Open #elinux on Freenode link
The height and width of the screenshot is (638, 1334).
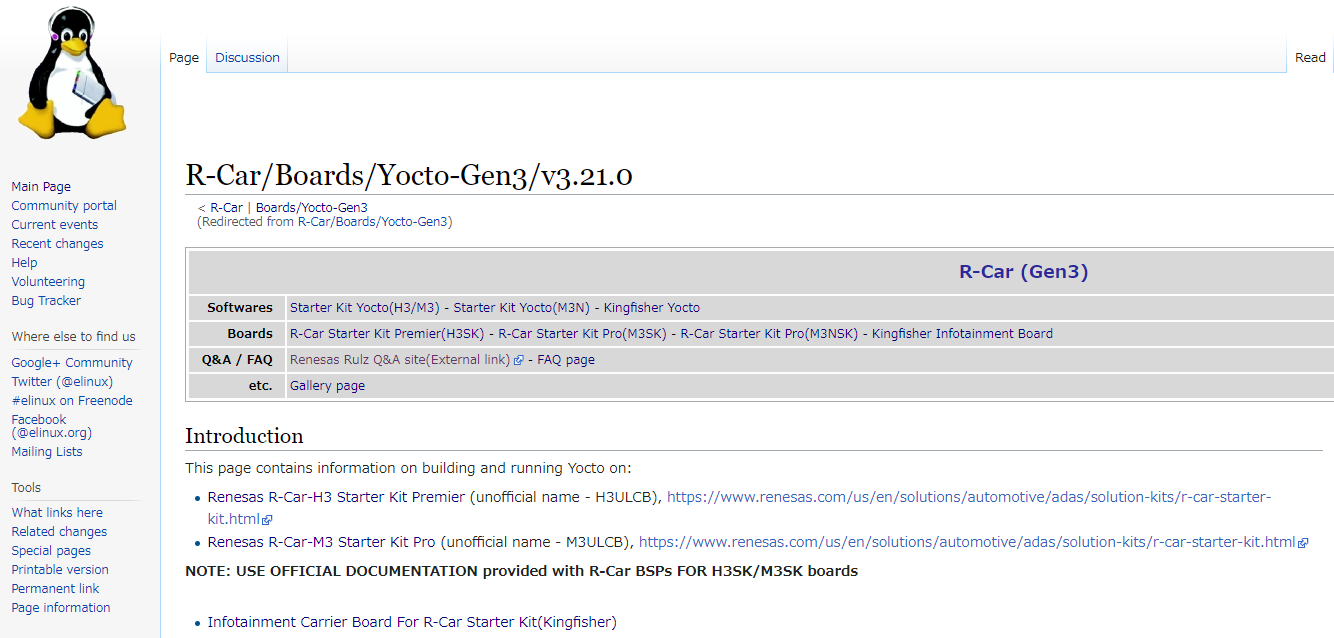tap(72, 401)
